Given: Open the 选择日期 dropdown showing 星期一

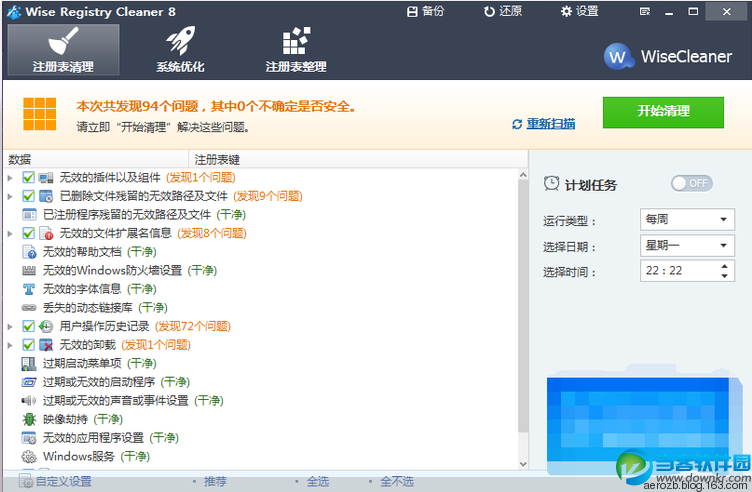Looking at the screenshot, I should pyautogui.click(x=687, y=246).
